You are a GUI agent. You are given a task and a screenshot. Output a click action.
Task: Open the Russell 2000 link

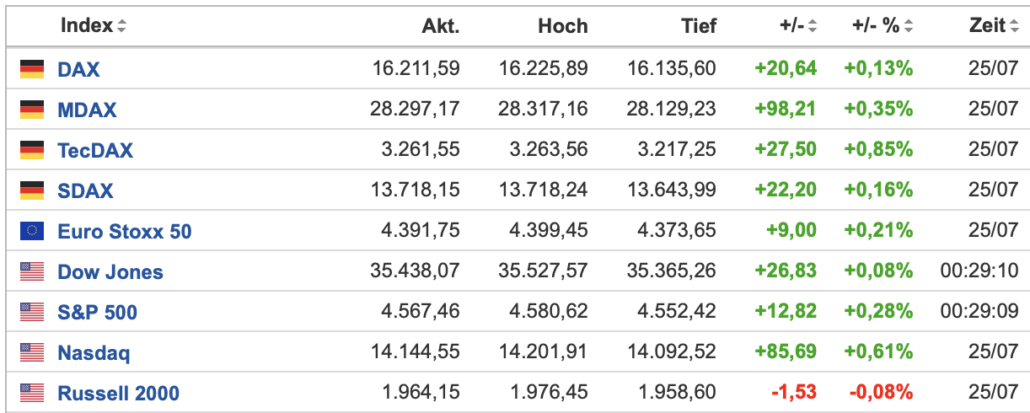coord(118,393)
